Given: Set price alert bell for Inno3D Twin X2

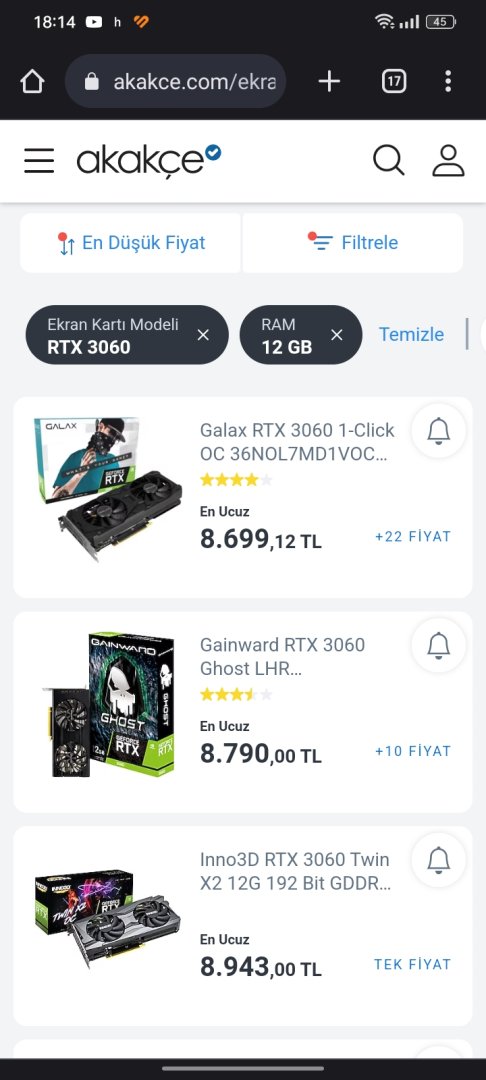Looking at the screenshot, I should click(439, 860).
